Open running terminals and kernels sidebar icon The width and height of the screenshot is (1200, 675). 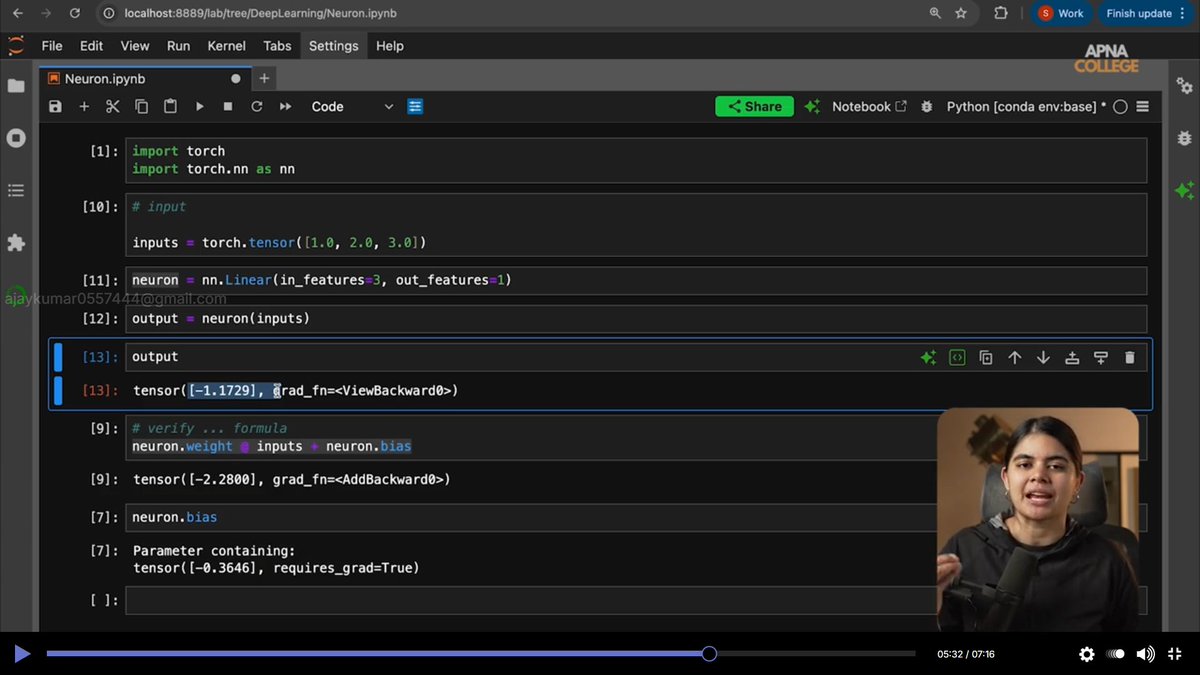point(16,138)
